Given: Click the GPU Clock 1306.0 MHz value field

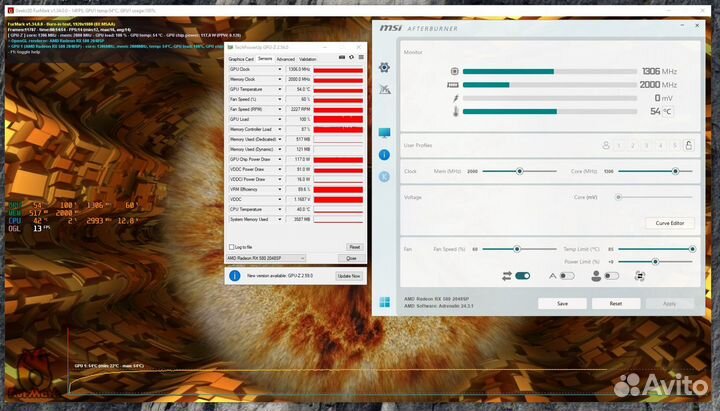Looking at the screenshot, I should [x=298, y=69].
